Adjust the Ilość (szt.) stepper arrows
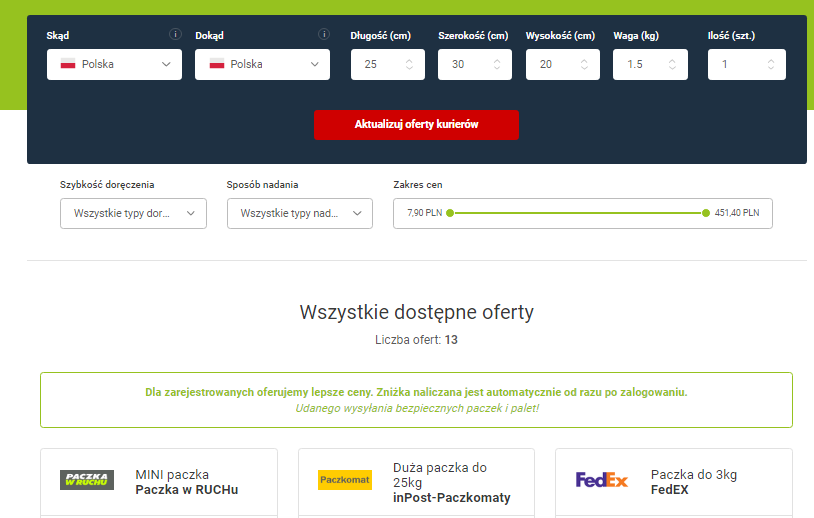This screenshot has width=814, height=518. point(770,64)
